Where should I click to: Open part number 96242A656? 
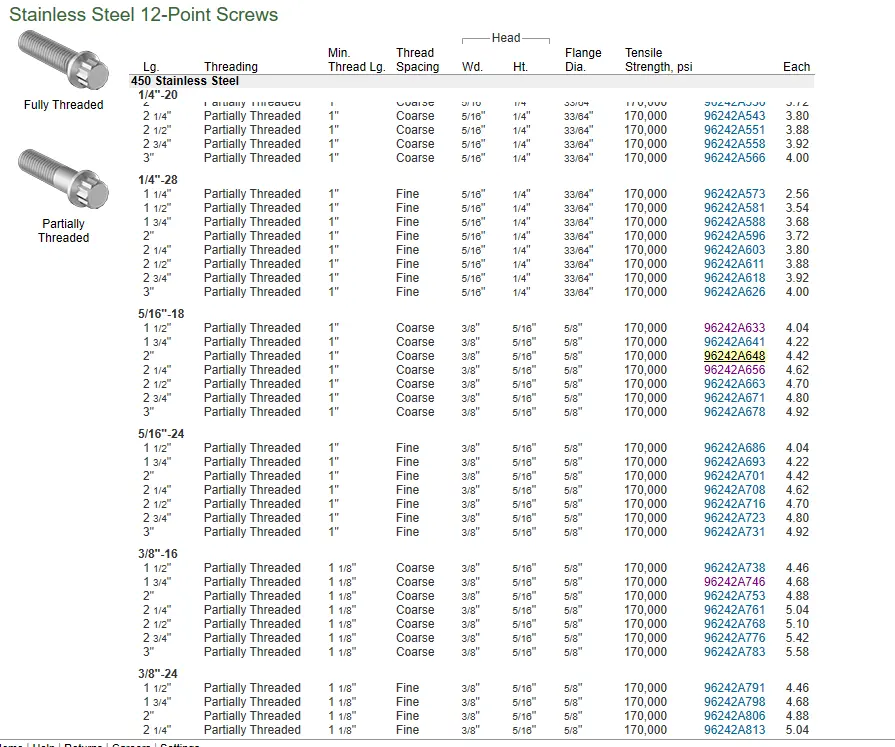pos(734,370)
